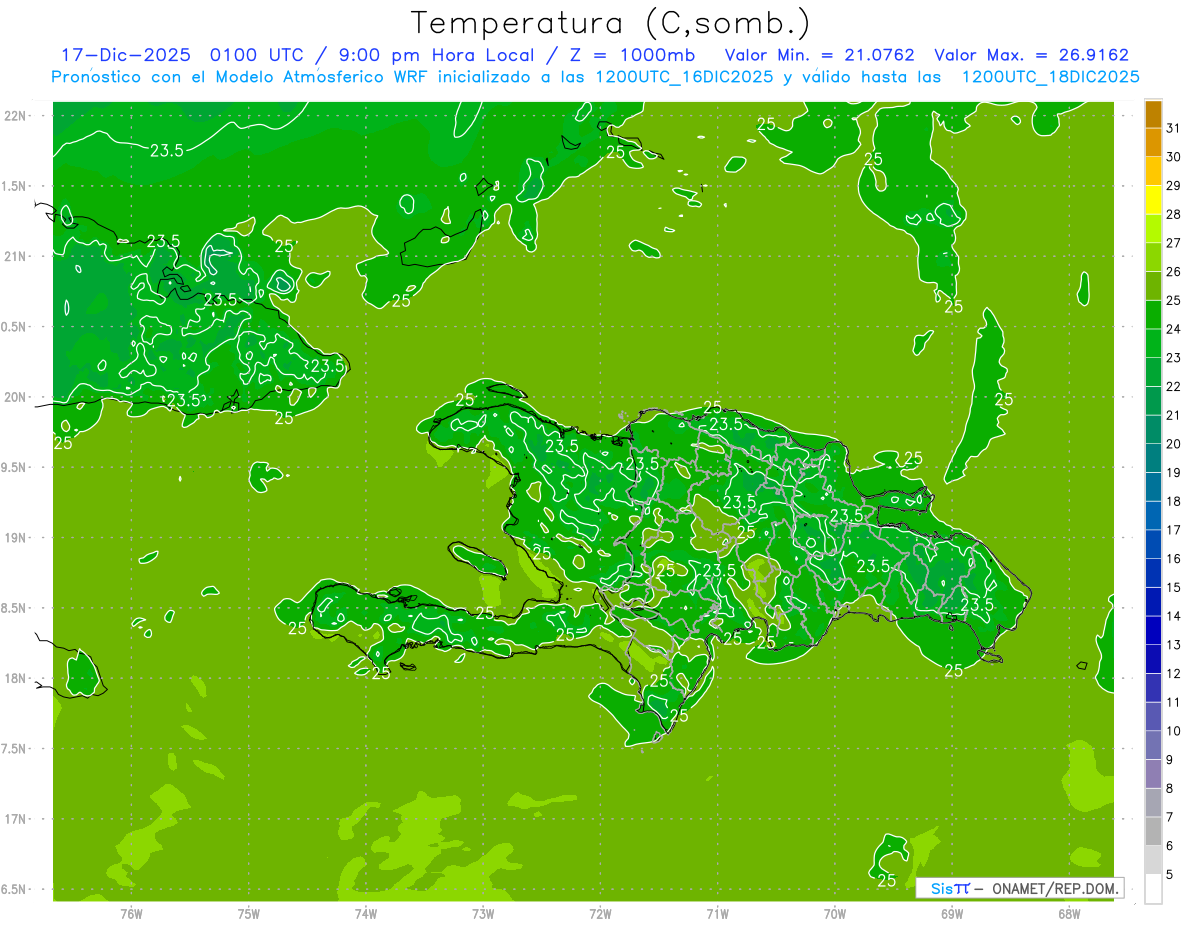Click the '21N' latitude axis label

pyautogui.click(x=17, y=256)
